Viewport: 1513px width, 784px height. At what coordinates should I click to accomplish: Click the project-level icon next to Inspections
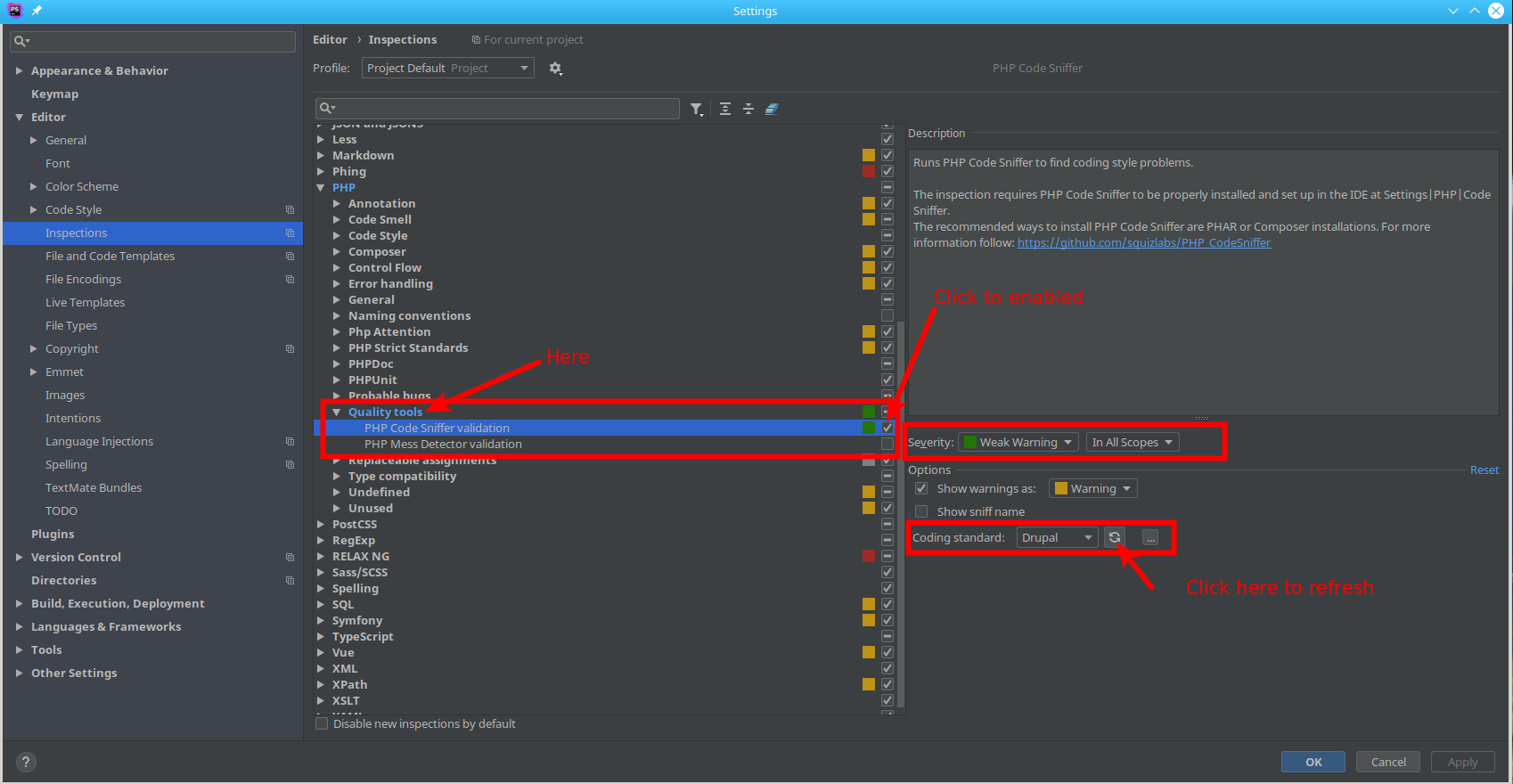point(290,233)
